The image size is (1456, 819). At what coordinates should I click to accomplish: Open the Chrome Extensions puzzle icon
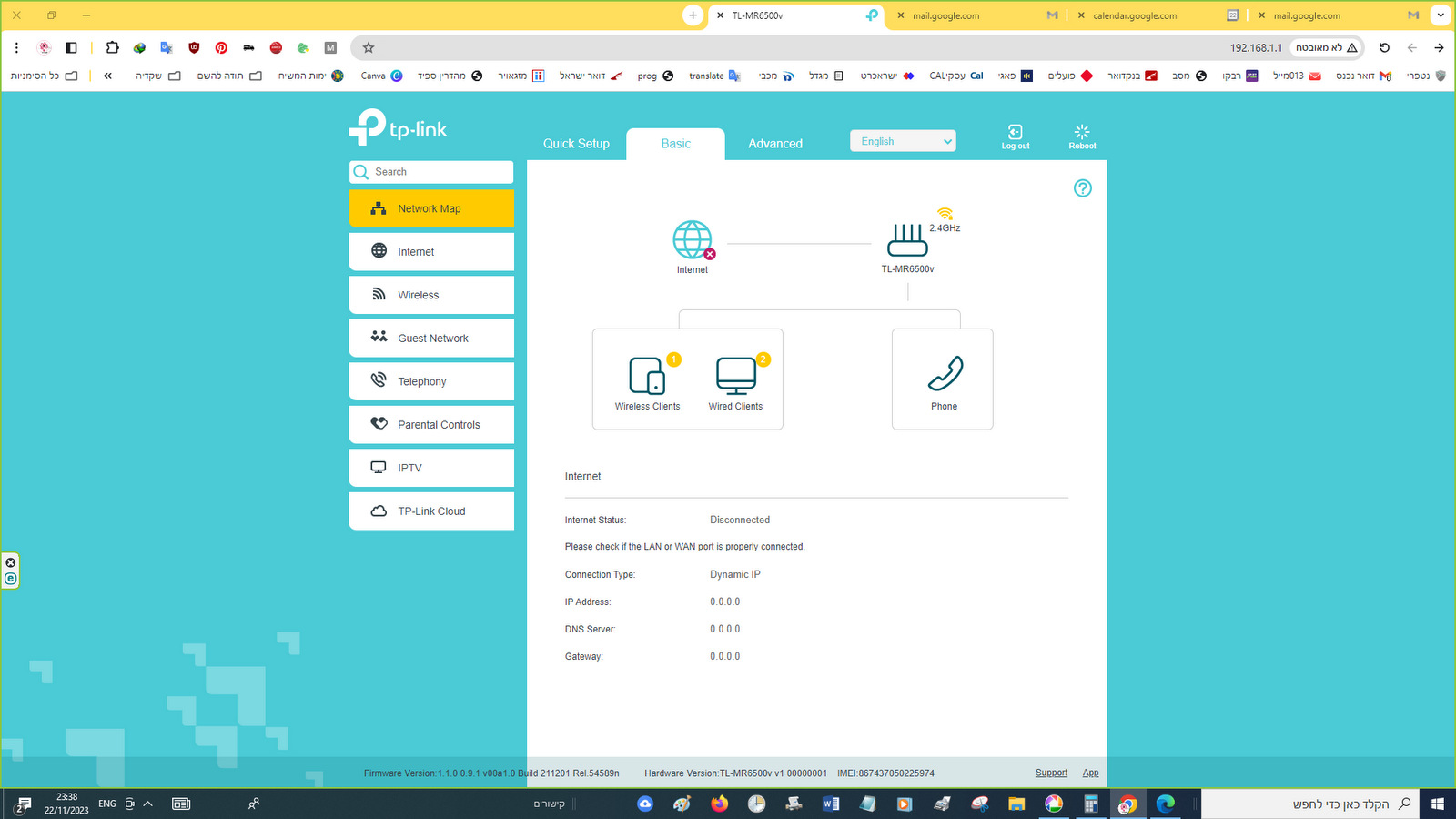(112, 48)
